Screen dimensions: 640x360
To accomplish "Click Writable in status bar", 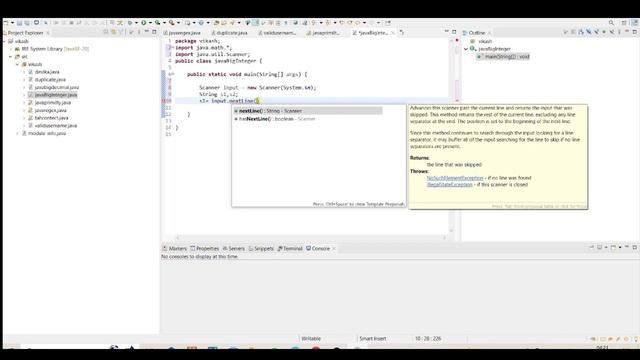I will 311,339.
